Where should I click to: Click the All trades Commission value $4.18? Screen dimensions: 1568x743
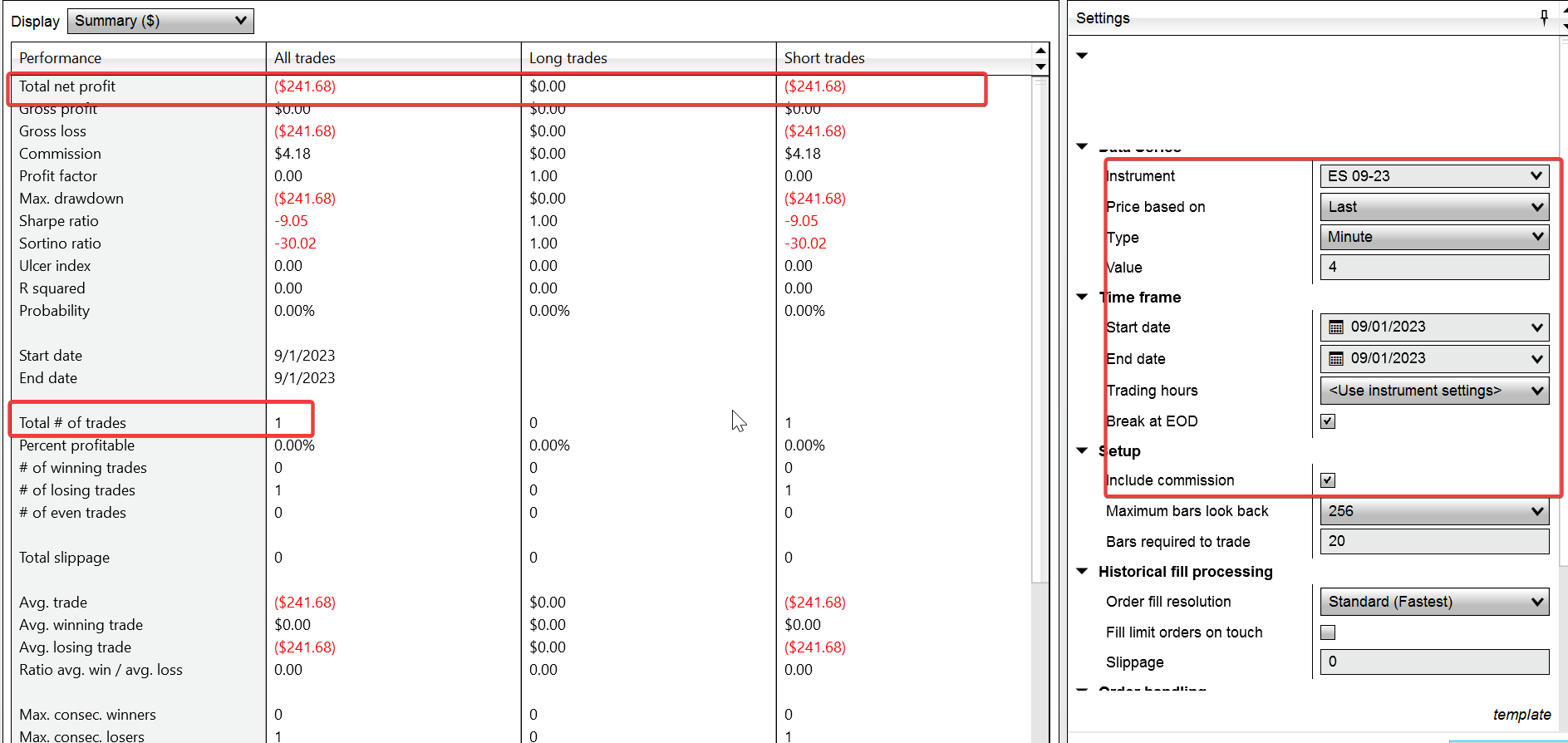pyautogui.click(x=292, y=154)
